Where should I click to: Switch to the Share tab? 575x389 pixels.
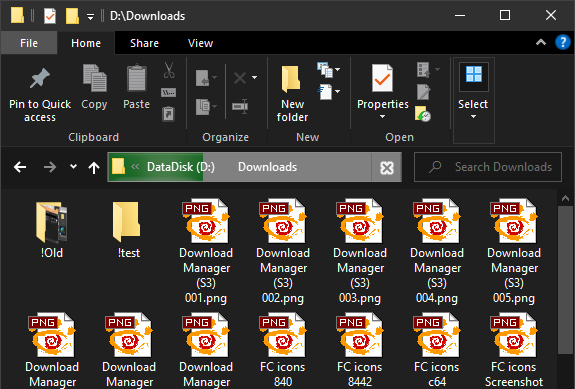click(144, 43)
